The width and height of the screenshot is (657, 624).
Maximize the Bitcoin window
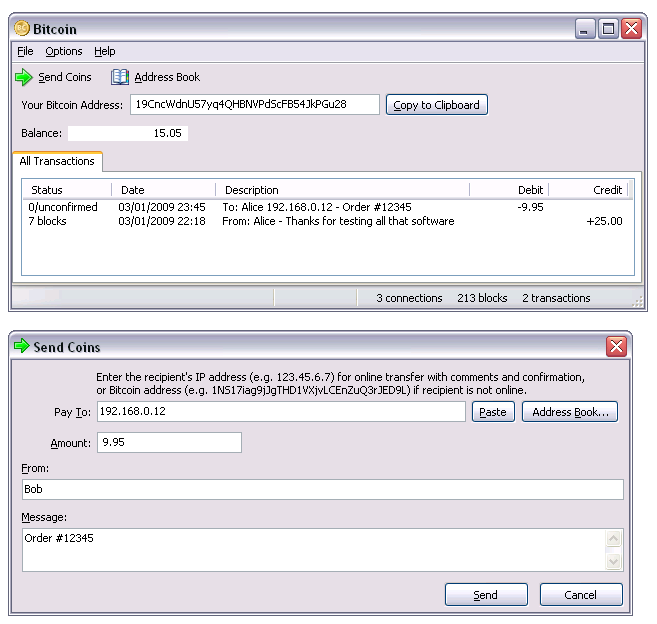(x=608, y=29)
